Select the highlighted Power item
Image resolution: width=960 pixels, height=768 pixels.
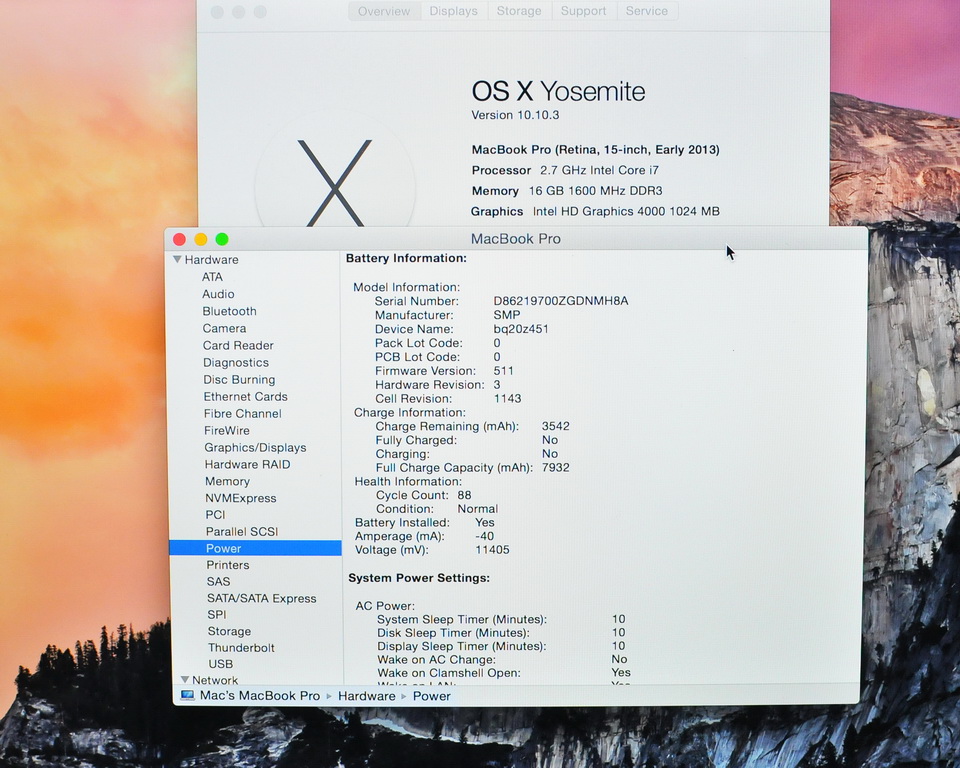(255, 548)
